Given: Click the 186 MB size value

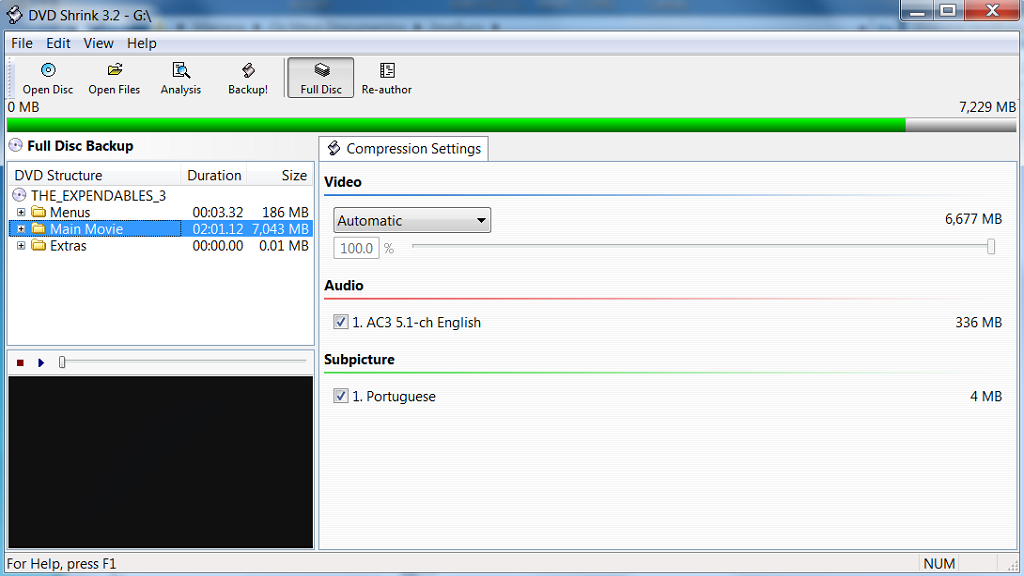Looking at the screenshot, I should 285,212.
